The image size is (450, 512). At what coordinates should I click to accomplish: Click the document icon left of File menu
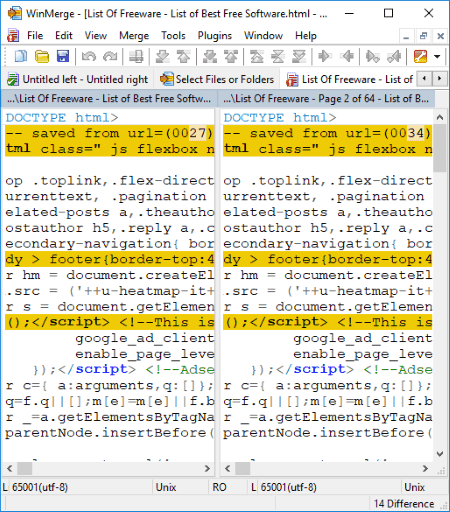pos(13,35)
